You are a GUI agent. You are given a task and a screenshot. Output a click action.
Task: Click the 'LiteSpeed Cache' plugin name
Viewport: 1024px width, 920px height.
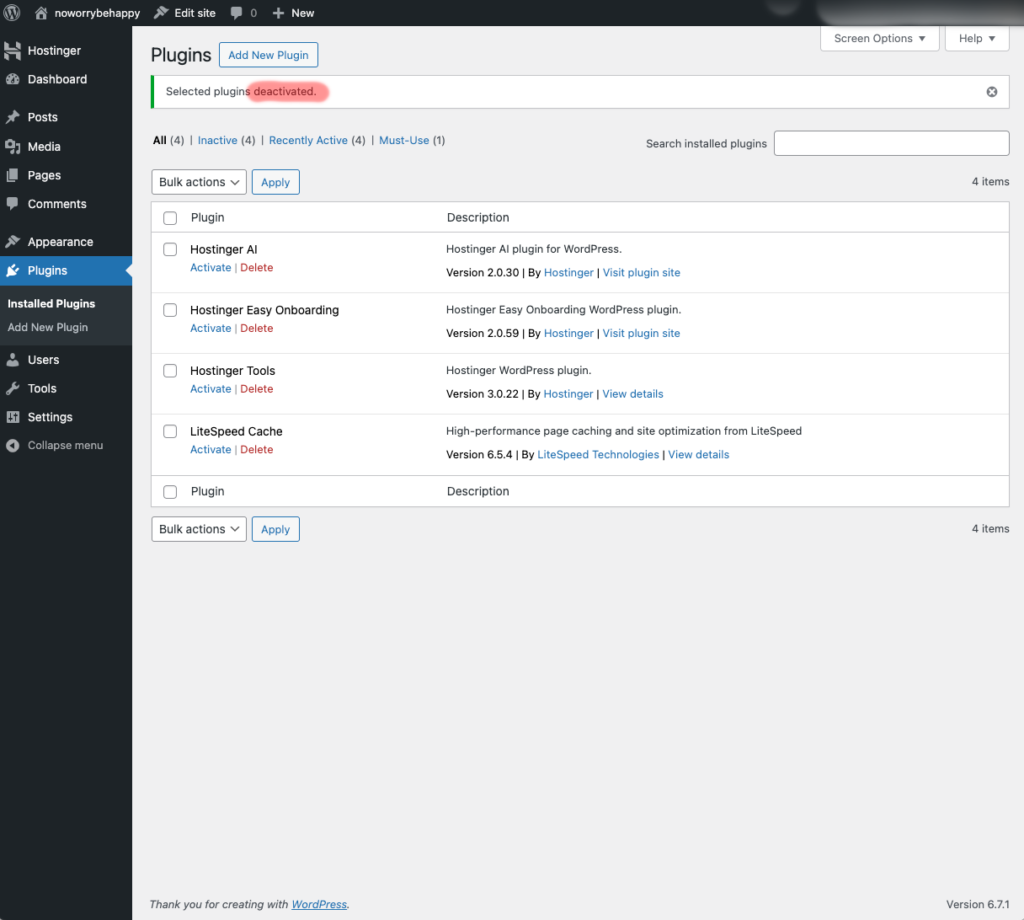coord(236,431)
